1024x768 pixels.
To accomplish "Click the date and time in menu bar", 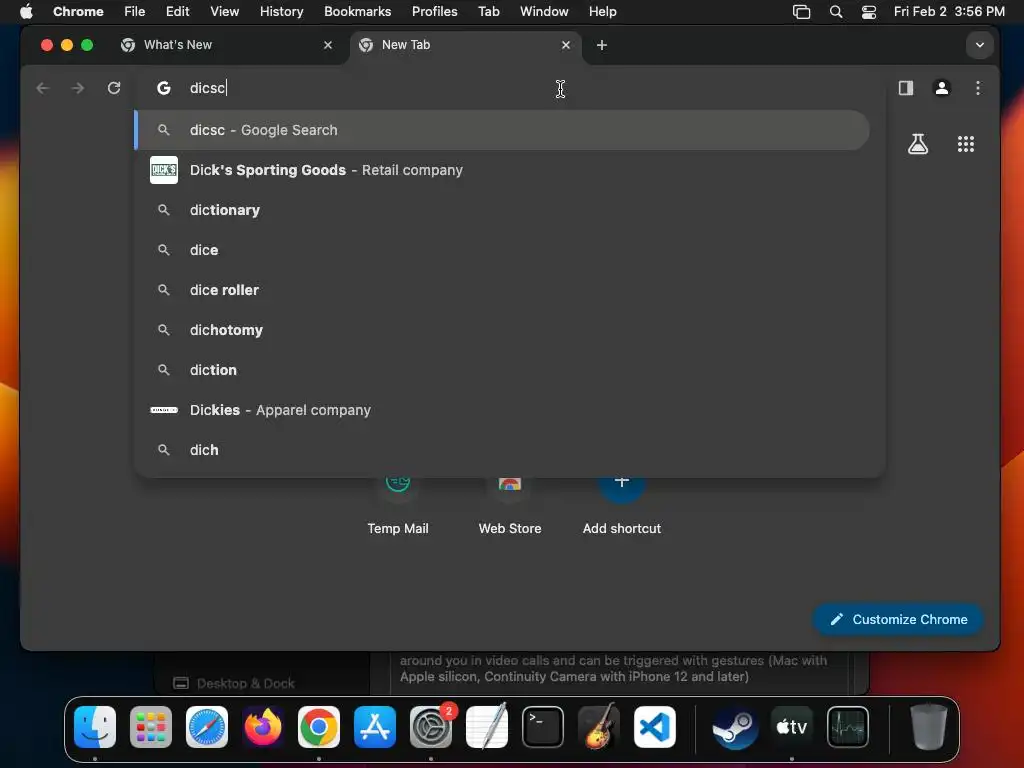I will point(949,11).
